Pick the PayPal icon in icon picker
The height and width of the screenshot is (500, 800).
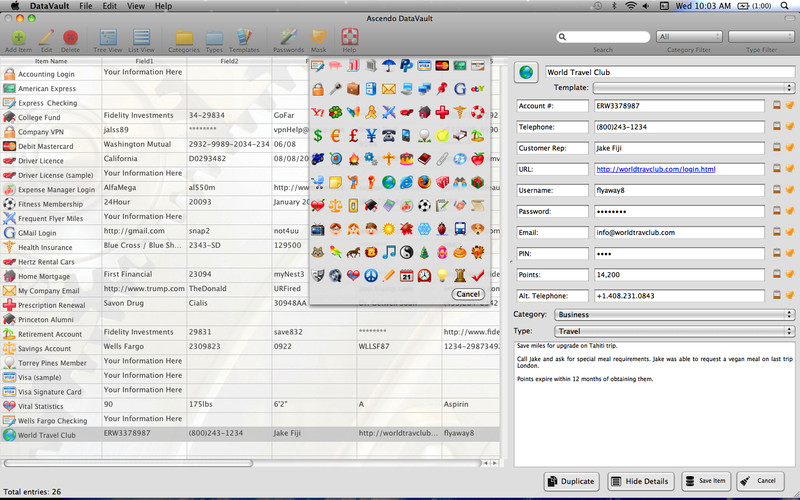tap(406, 66)
